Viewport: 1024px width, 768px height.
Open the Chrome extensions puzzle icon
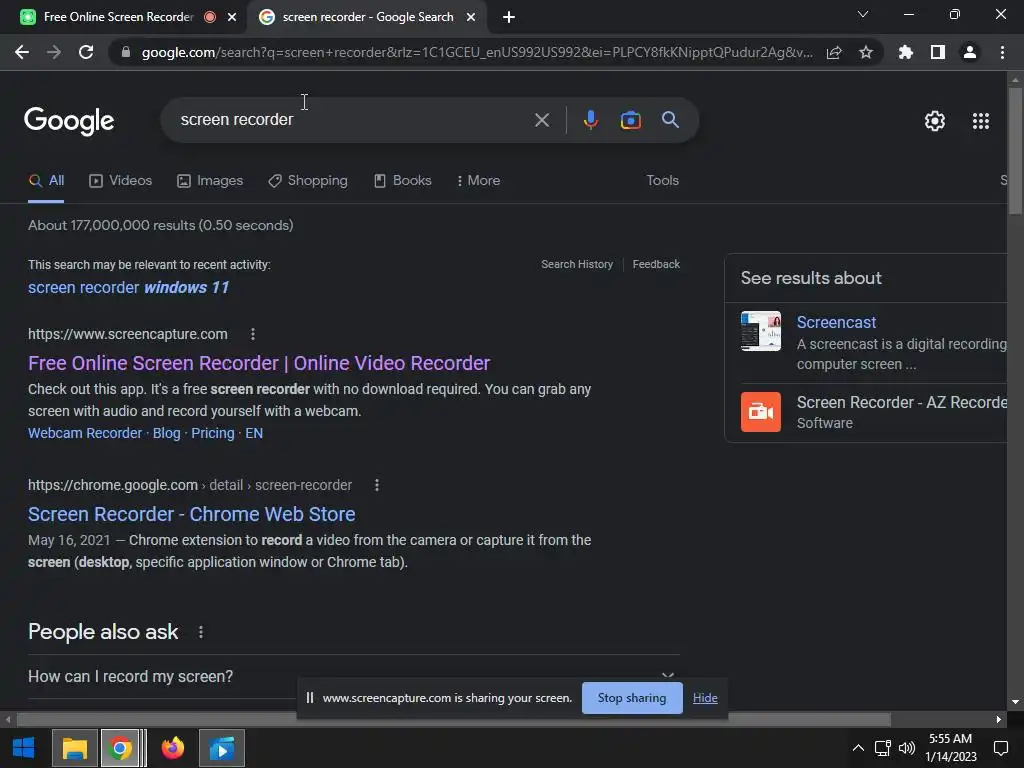(x=905, y=52)
